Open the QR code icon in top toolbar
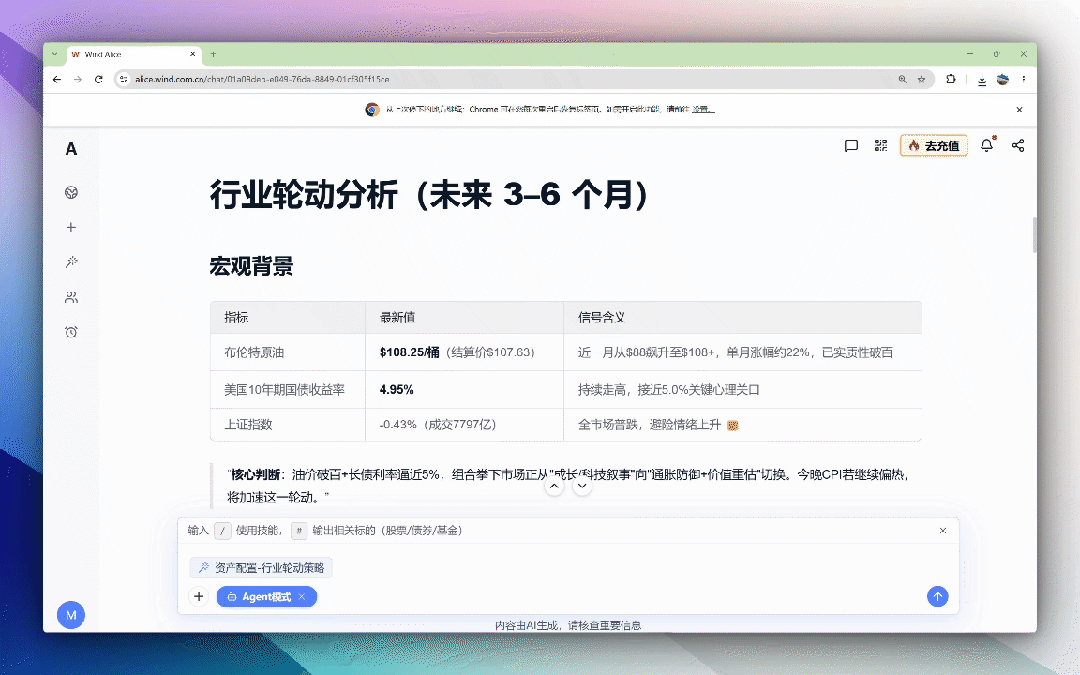 coord(881,145)
